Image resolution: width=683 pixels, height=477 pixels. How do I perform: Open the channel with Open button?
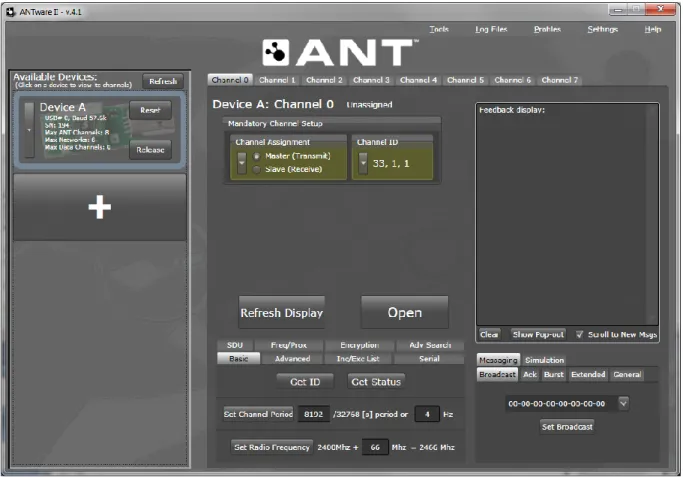(x=405, y=313)
